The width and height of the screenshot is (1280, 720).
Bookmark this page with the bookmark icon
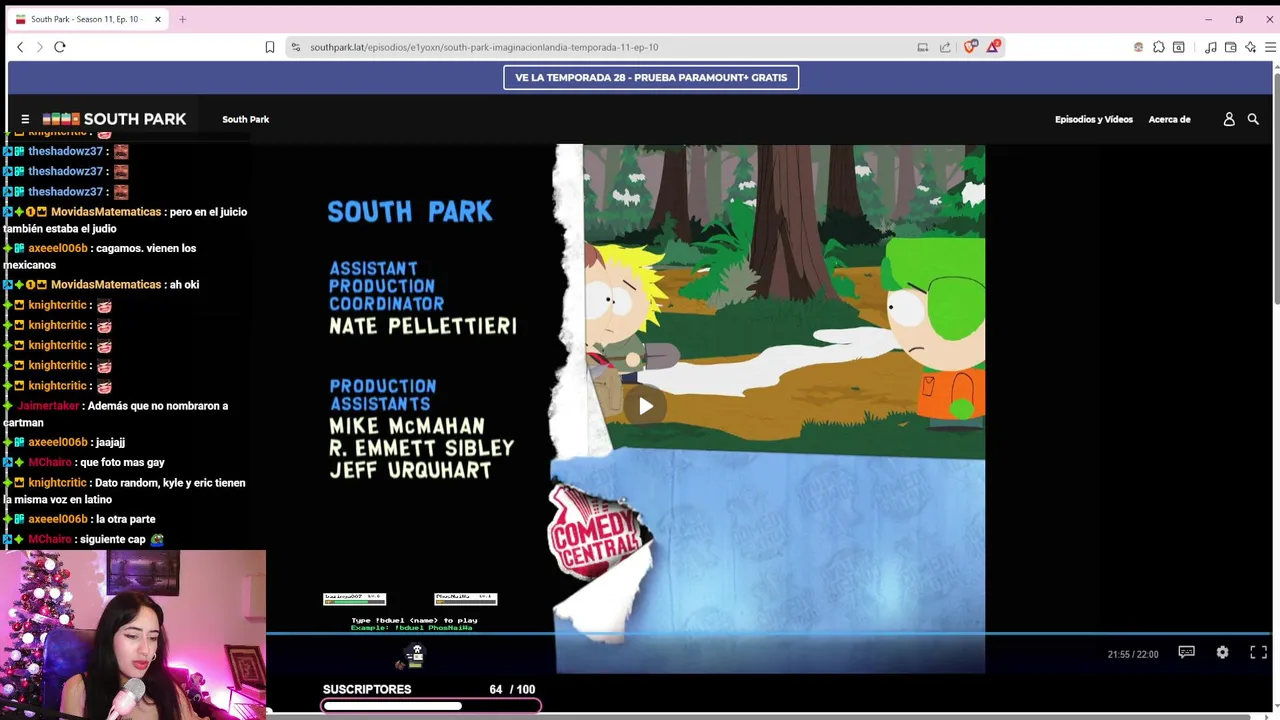click(270, 47)
